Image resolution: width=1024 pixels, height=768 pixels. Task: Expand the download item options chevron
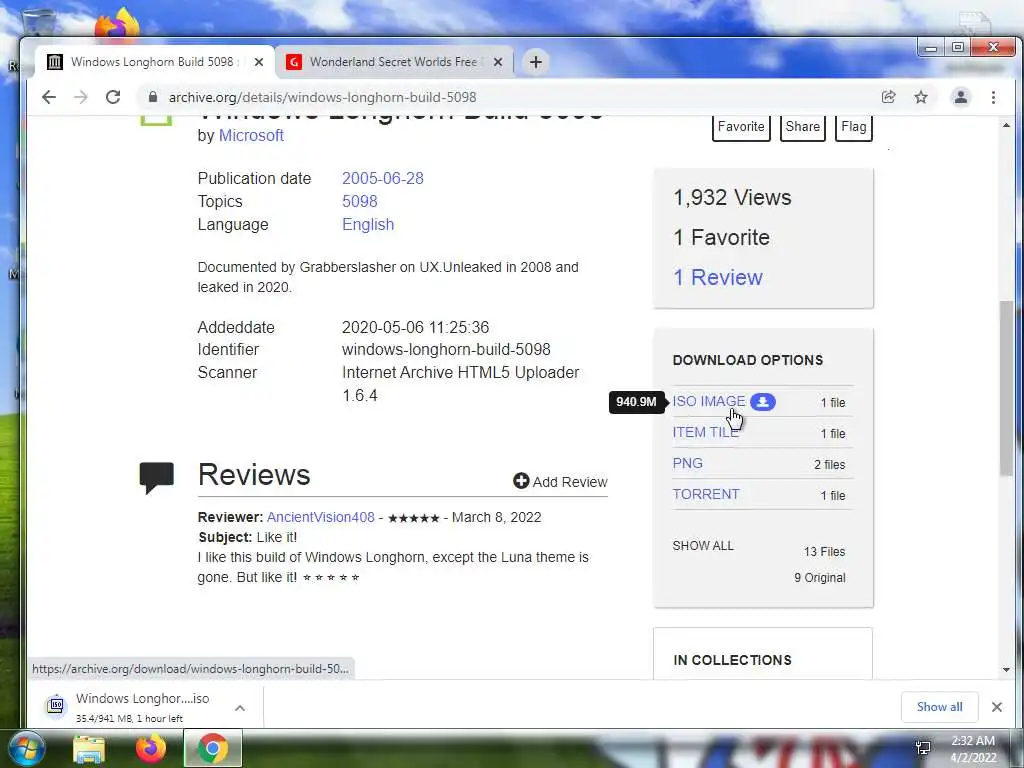pos(240,708)
